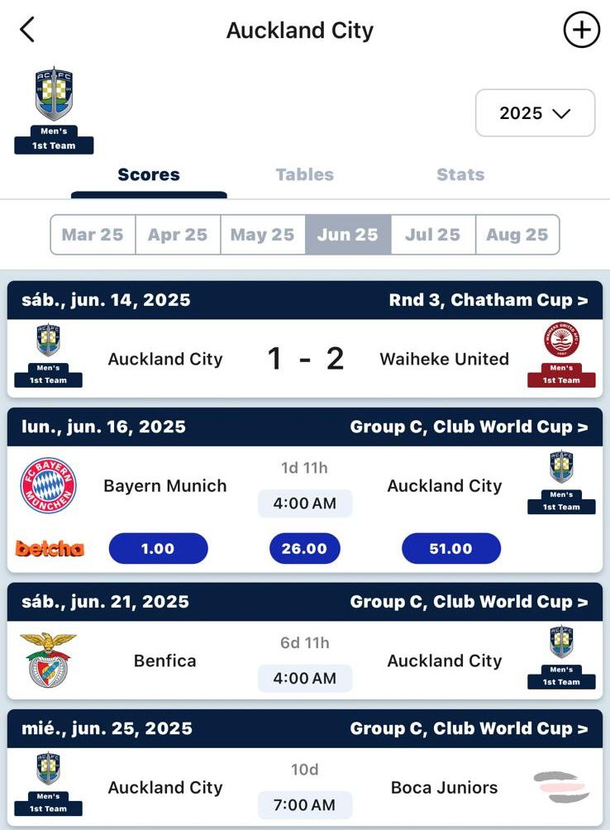This screenshot has width=610, height=830.
Task: Select the May 25 month filter
Action: coord(262,235)
